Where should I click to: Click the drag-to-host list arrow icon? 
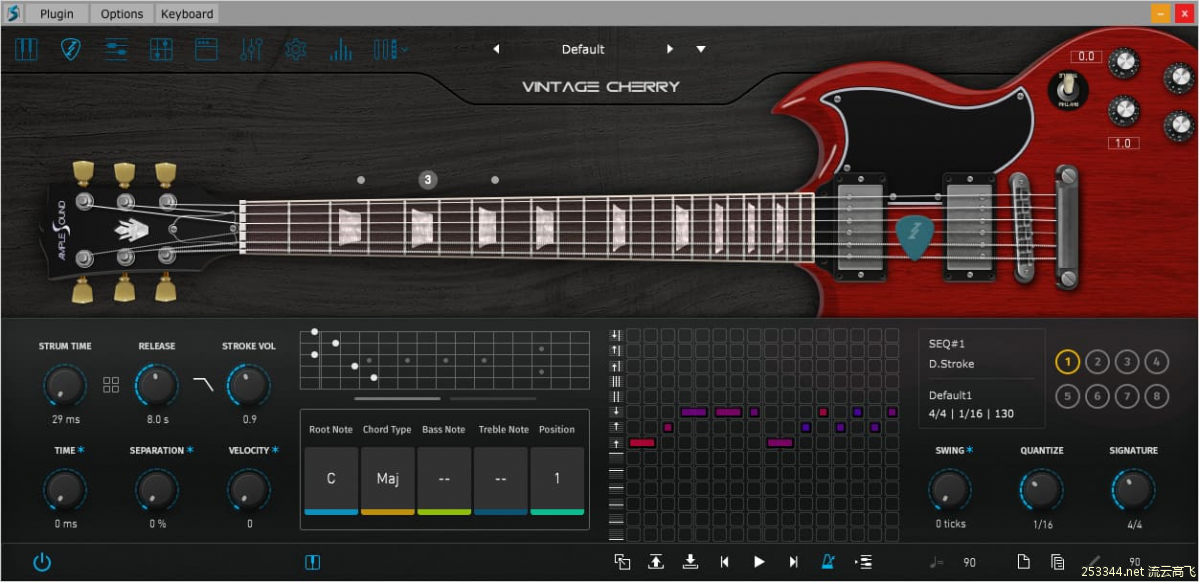[863, 562]
